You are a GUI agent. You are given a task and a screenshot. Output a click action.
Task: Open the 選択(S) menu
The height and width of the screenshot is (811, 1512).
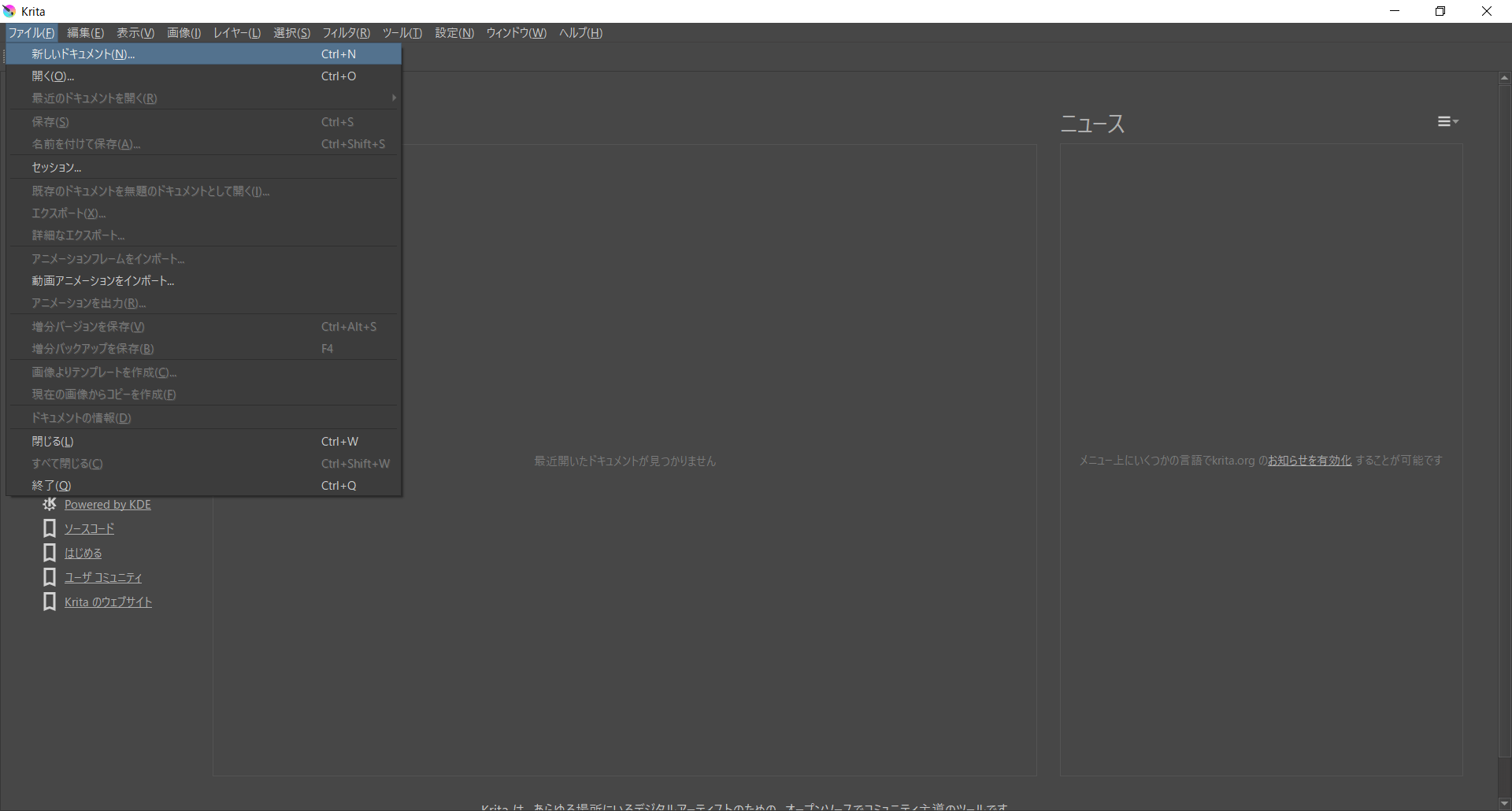(292, 32)
